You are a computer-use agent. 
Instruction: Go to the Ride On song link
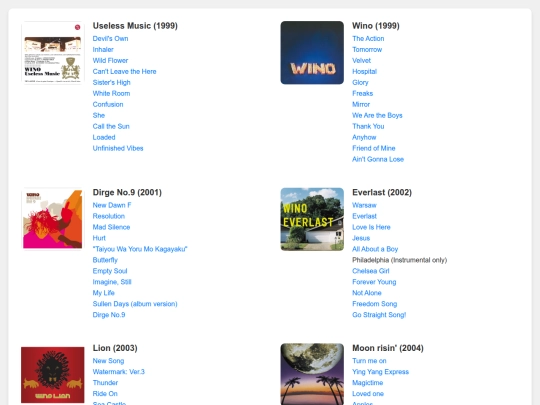click(105, 394)
